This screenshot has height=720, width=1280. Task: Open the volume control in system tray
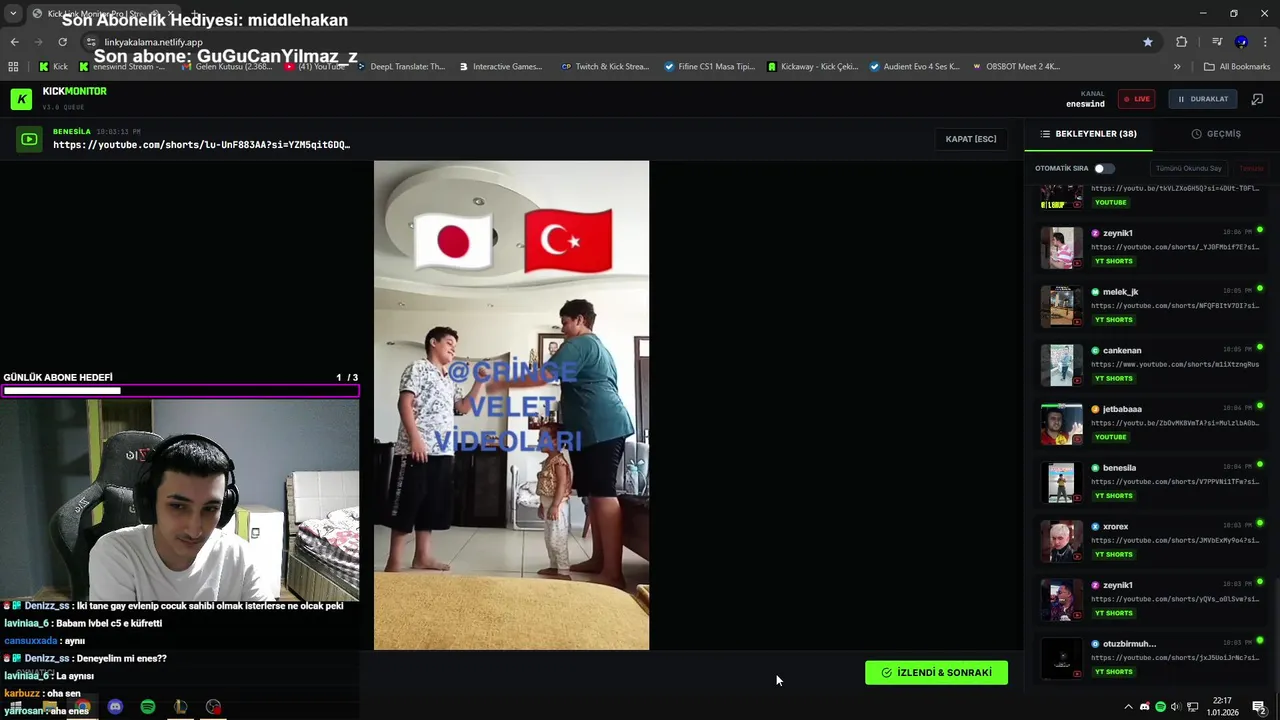(1175, 707)
